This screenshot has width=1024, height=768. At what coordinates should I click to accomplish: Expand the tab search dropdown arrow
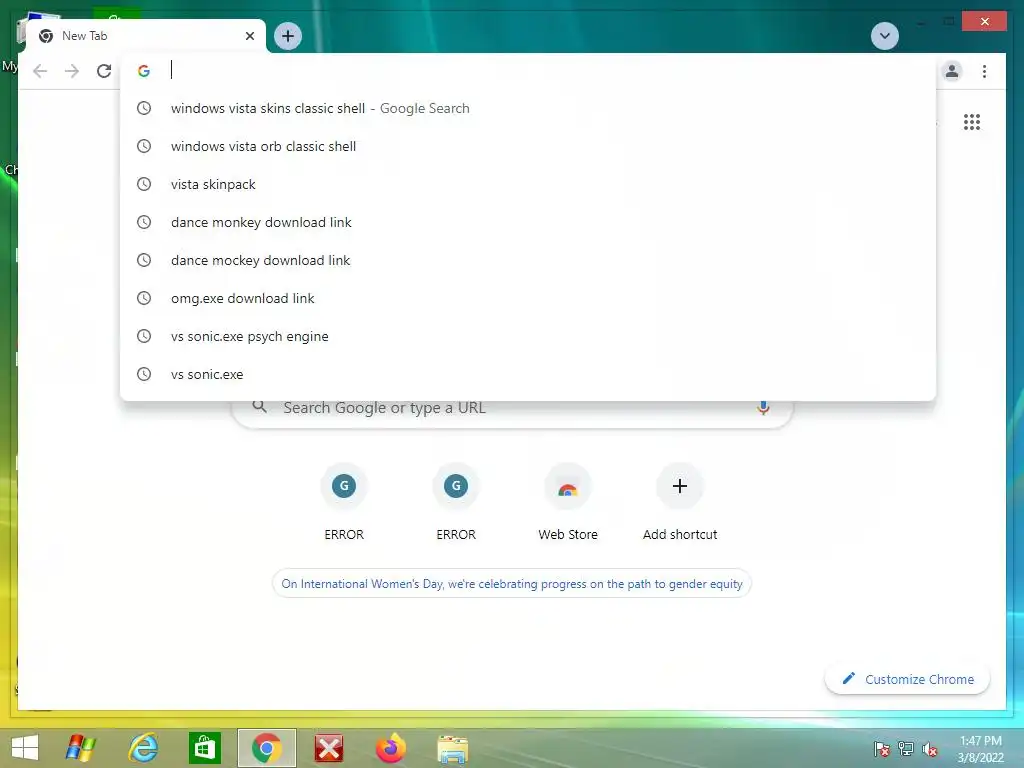[885, 36]
